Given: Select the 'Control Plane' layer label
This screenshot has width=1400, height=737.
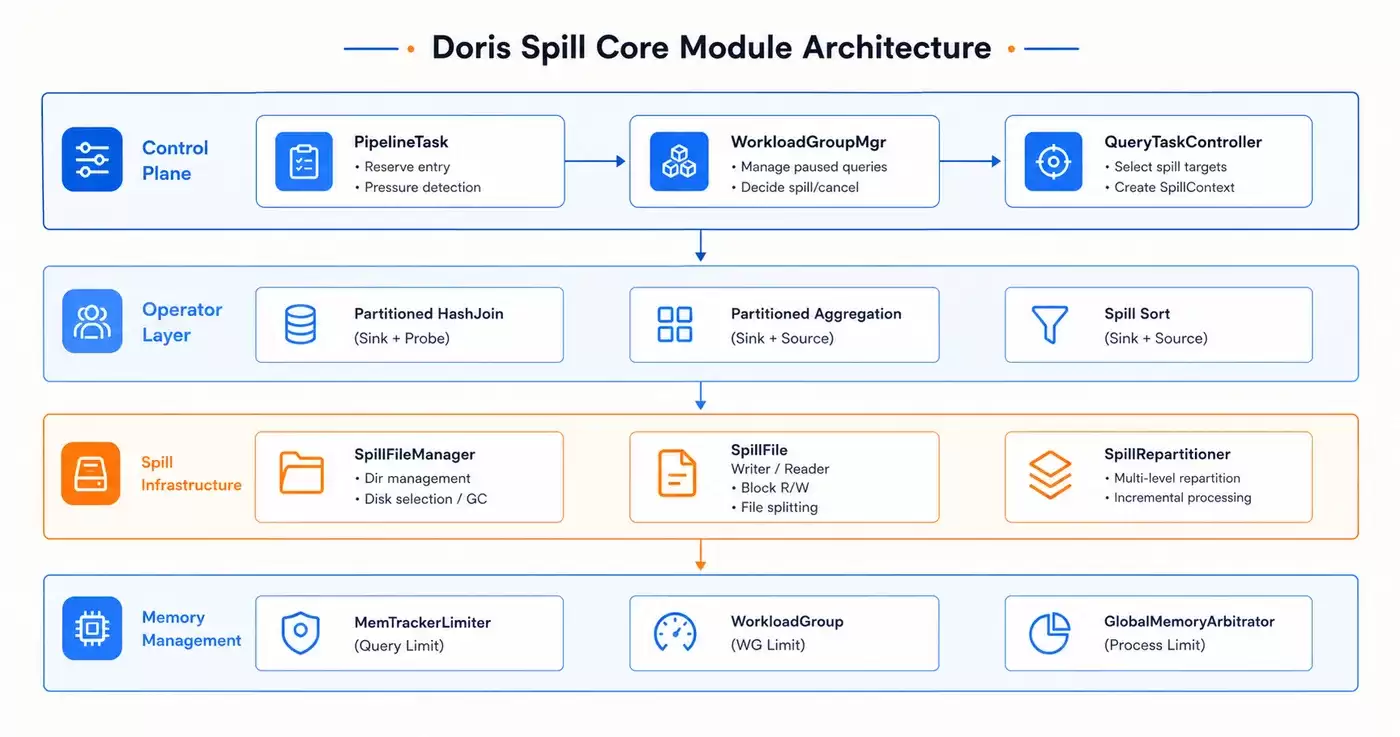Looking at the screenshot, I should coord(175,160).
